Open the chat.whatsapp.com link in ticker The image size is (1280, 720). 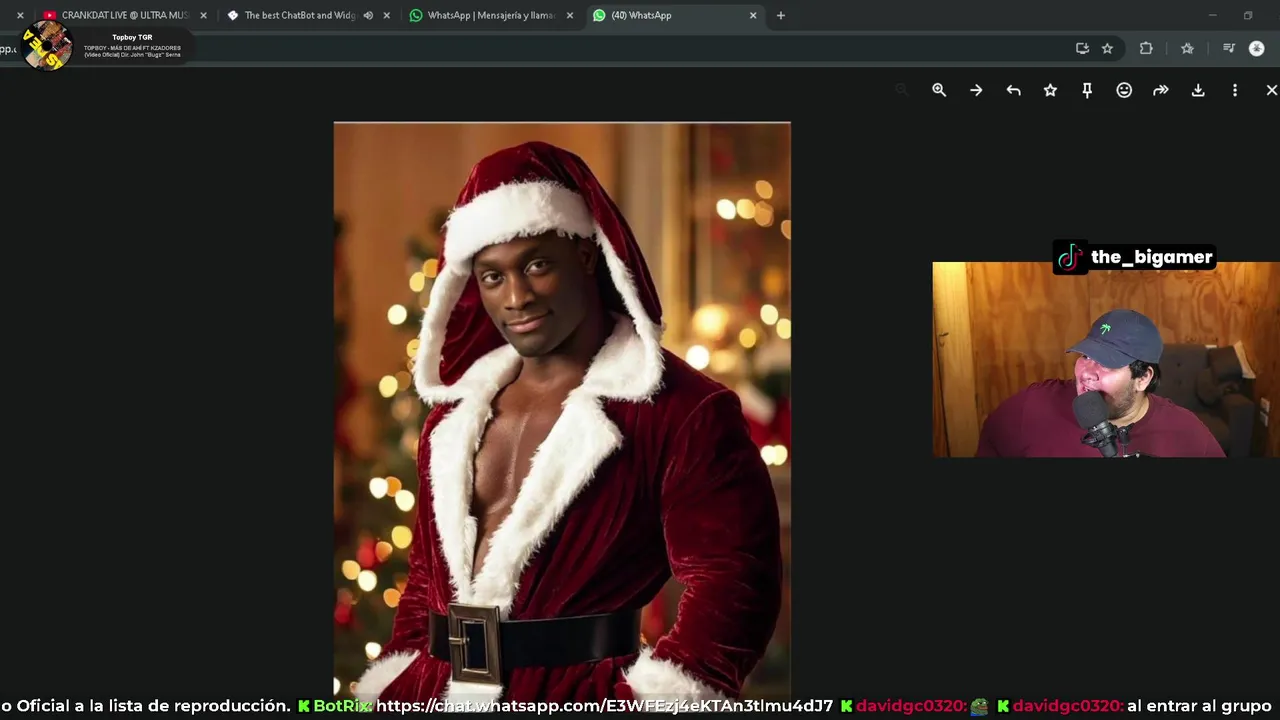pos(604,706)
